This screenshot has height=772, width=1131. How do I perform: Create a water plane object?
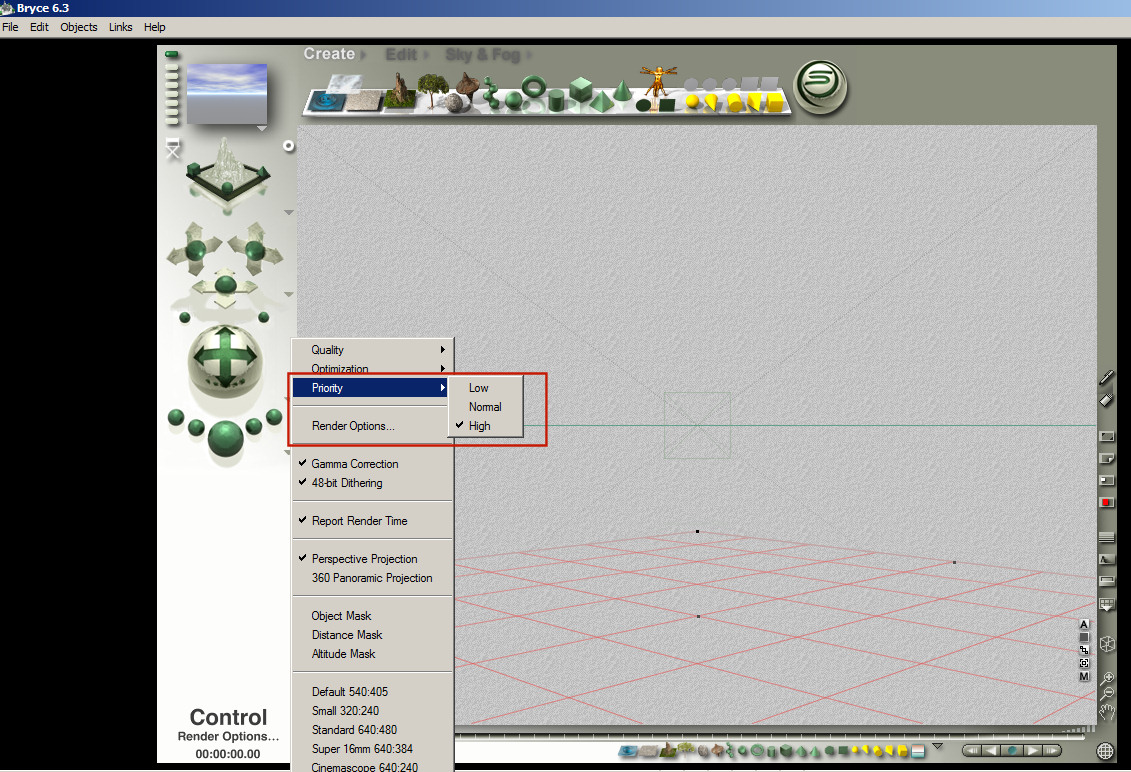(326, 101)
